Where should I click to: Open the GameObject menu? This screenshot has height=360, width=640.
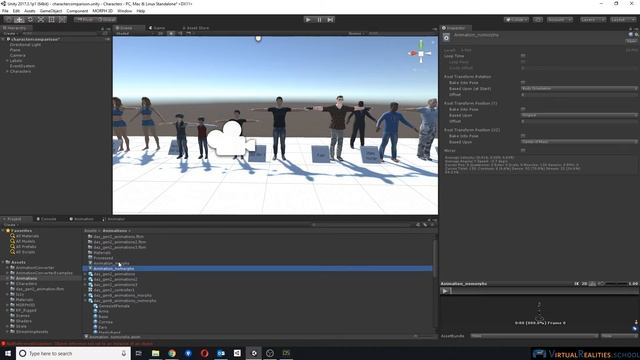[51, 11]
